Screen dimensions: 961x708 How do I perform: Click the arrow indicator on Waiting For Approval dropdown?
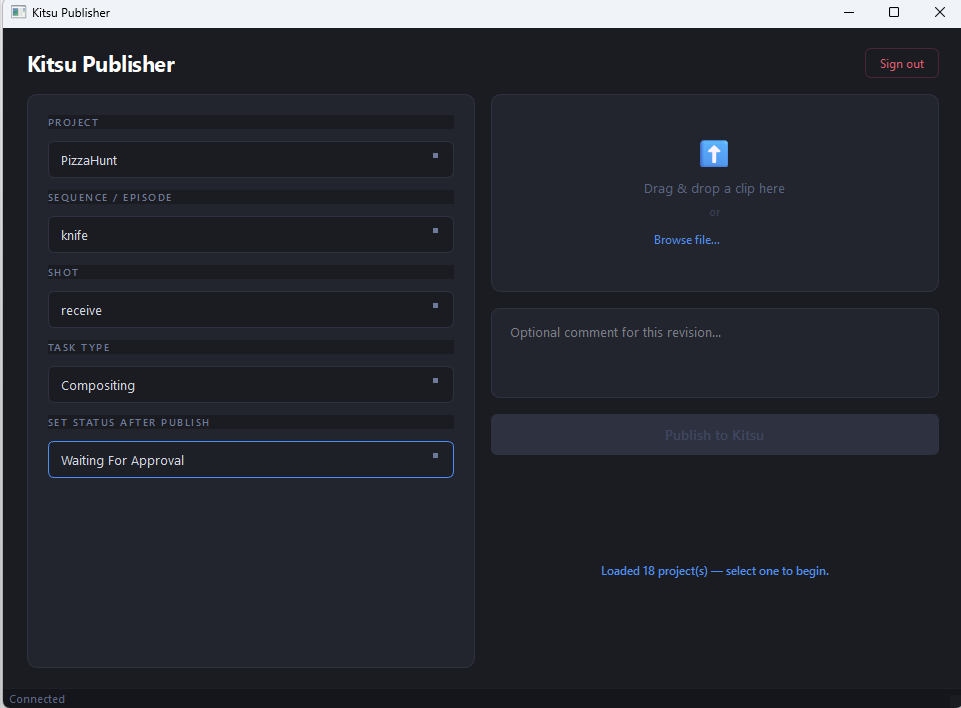436,455
